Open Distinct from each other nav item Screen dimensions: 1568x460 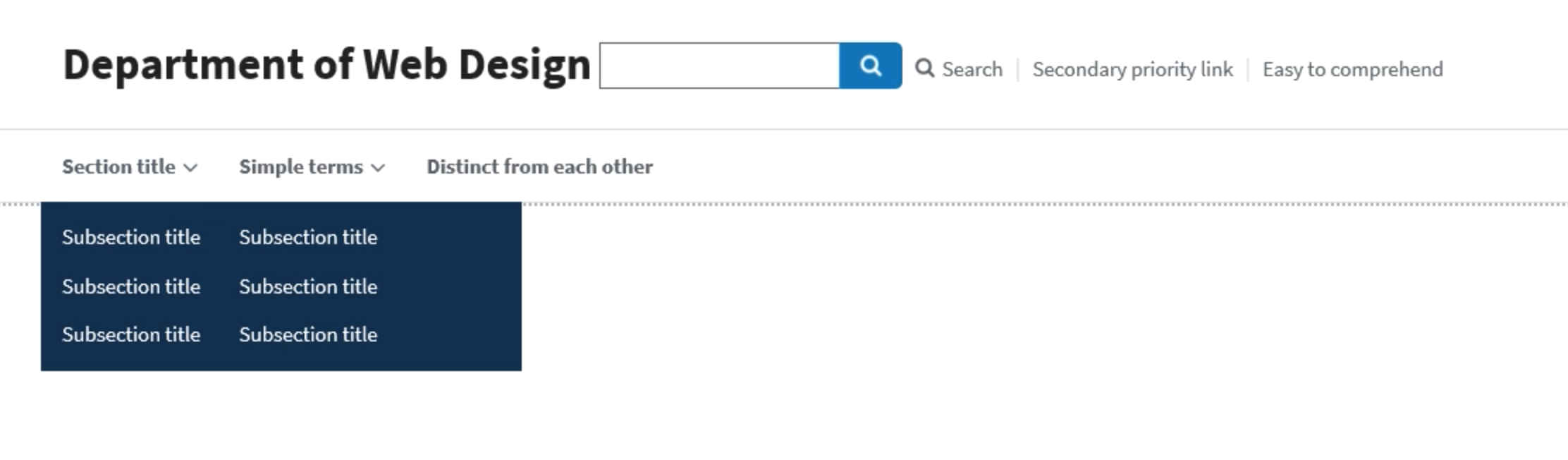pos(539,167)
